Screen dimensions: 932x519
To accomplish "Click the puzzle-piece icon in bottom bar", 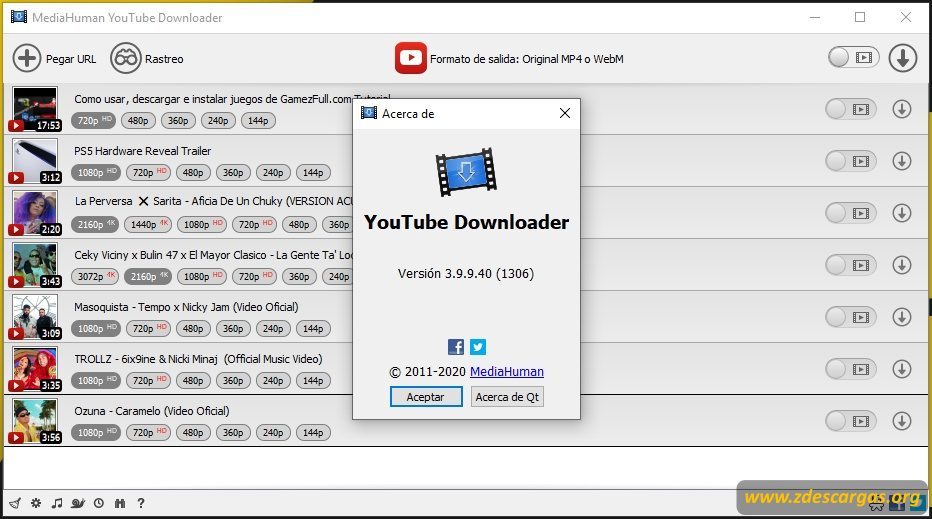I will 120,503.
